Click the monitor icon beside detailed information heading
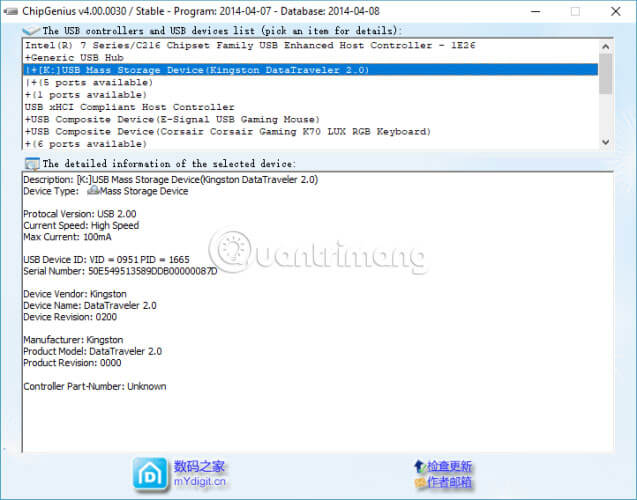Image resolution: width=637 pixels, height=500 pixels. [32, 164]
